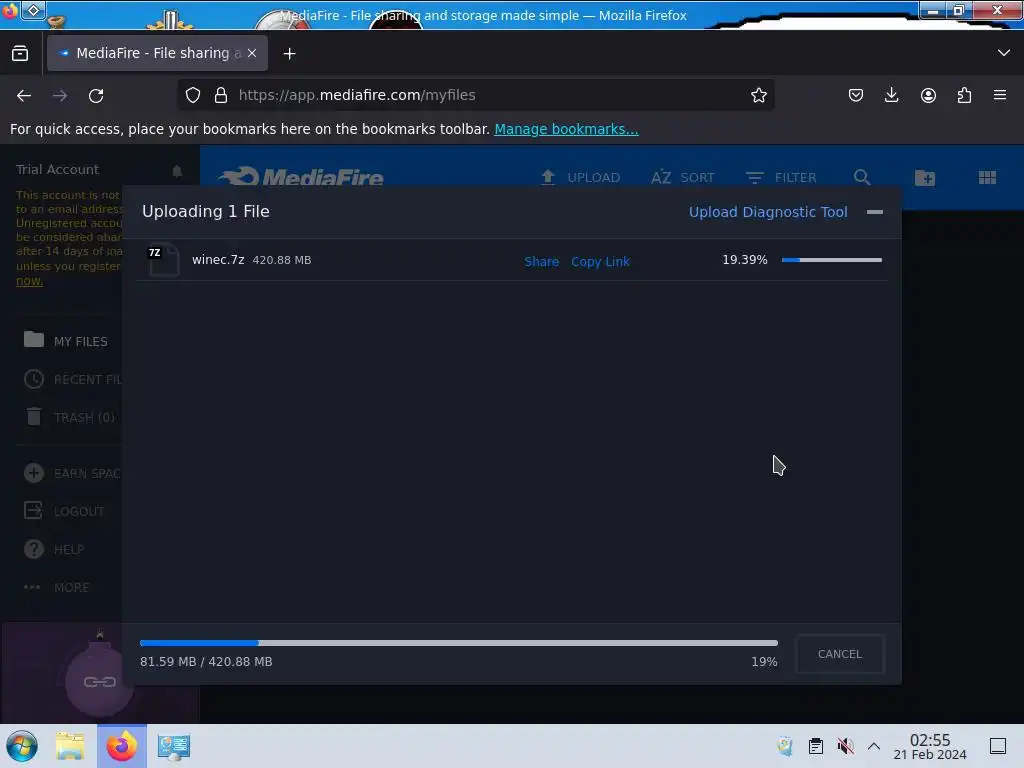The width and height of the screenshot is (1024, 768).
Task: Close the MediaFire tab
Action: pyautogui.click(x=252, y=53)
